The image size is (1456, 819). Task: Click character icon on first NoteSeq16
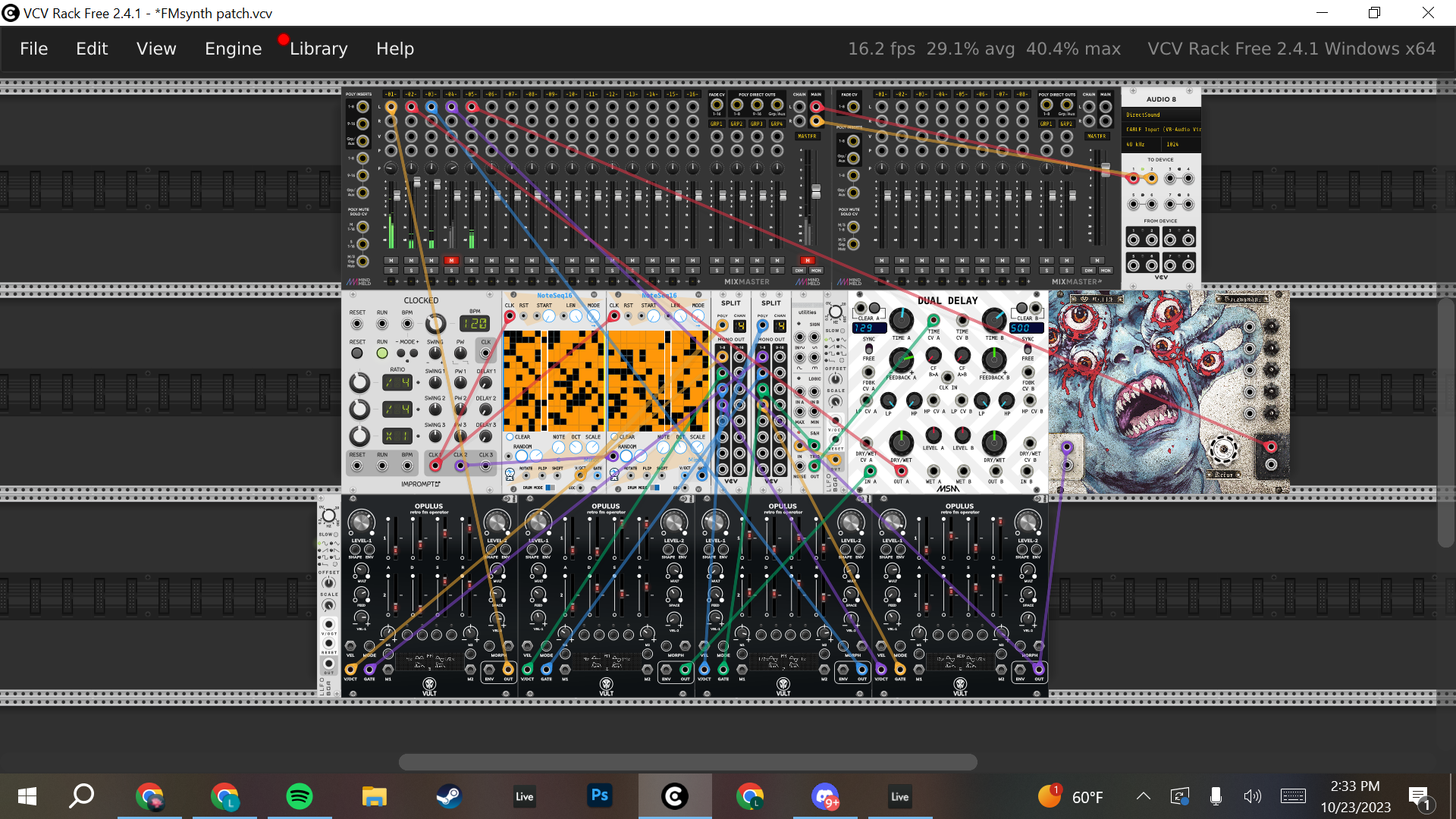[510, 475]
